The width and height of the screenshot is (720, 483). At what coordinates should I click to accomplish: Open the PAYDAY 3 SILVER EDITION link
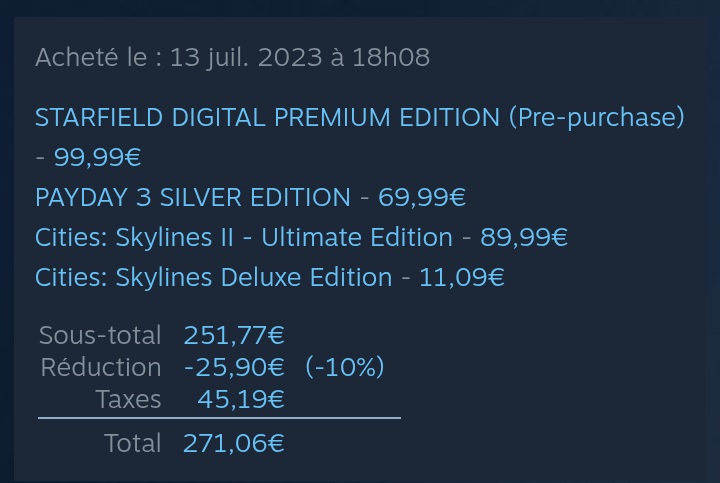tap(193, 197)
